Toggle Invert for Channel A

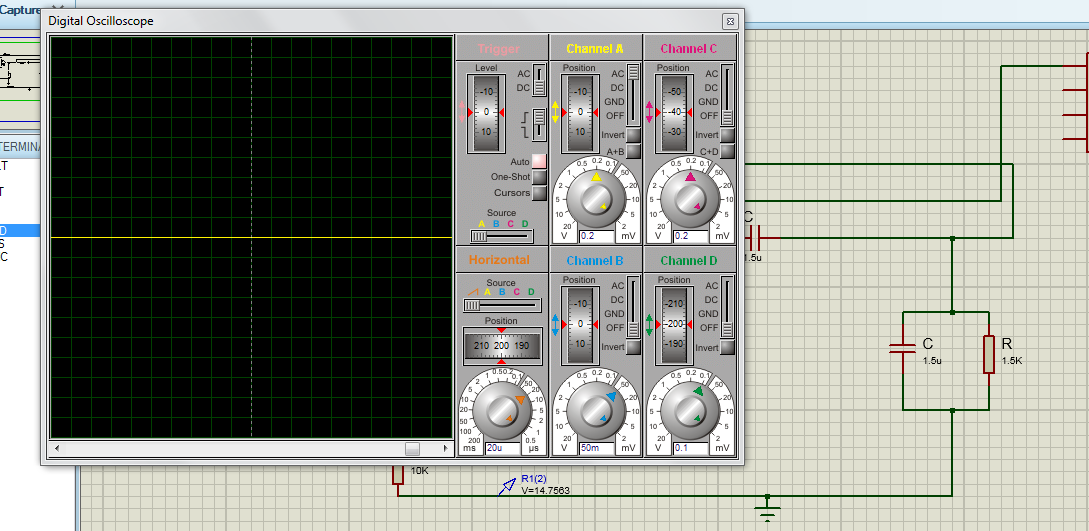(x=633, y=135)
